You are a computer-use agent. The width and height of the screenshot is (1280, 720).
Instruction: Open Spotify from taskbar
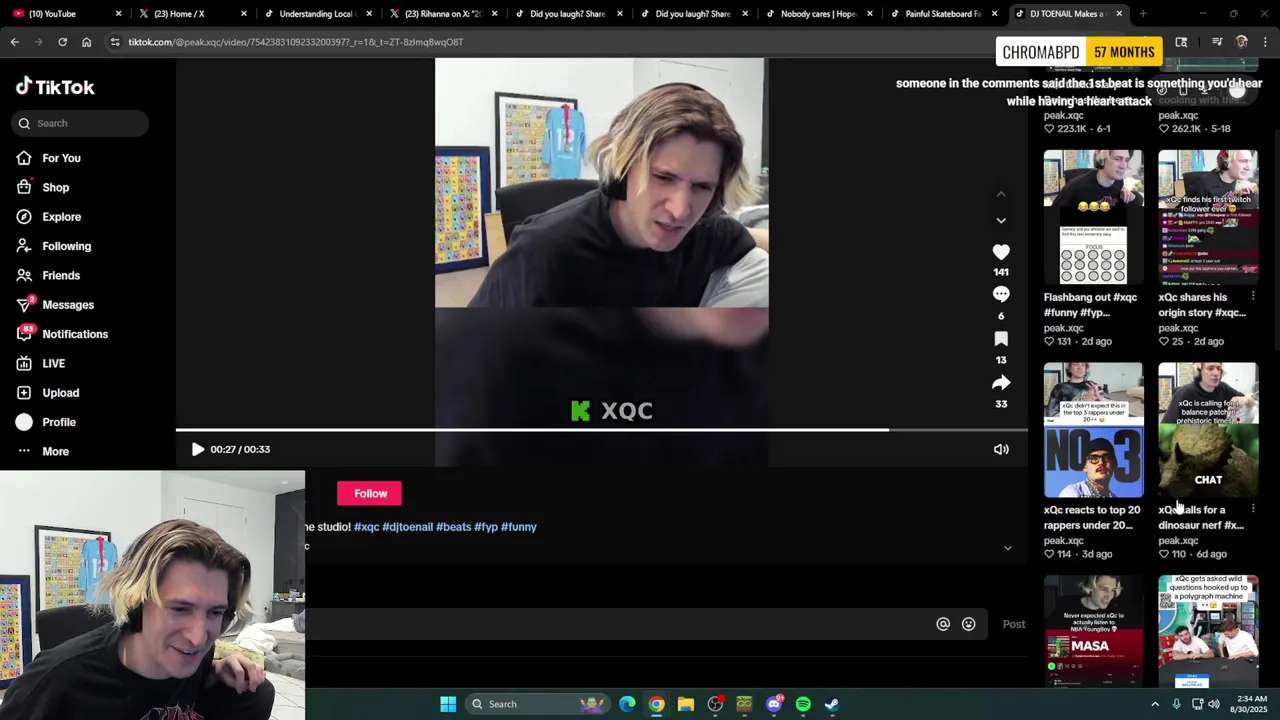click(x=803, y=704)
